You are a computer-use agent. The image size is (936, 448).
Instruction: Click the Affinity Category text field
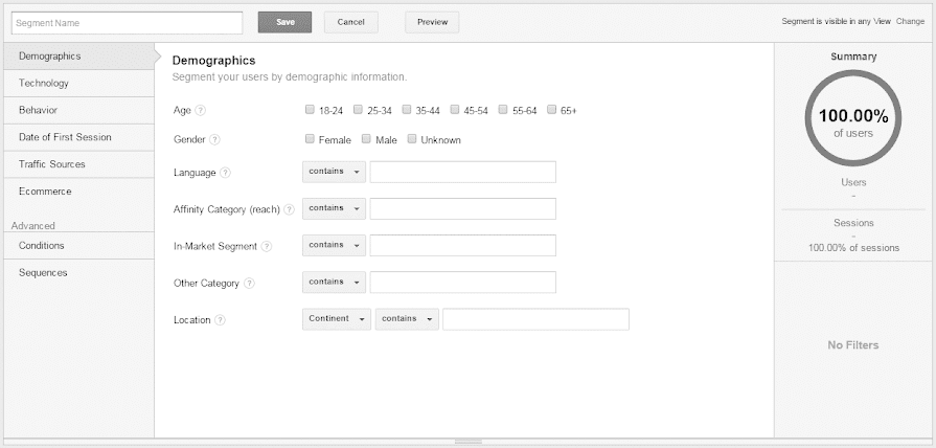463,208
